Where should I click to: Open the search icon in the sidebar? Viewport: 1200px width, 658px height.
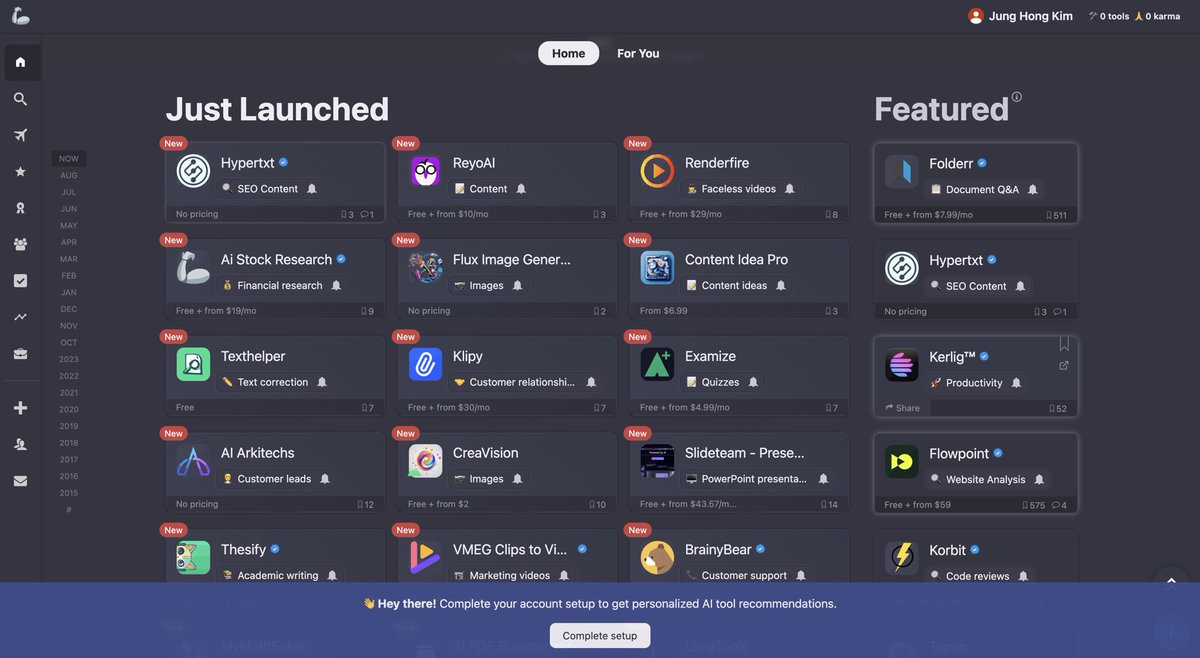pos(20,99)
